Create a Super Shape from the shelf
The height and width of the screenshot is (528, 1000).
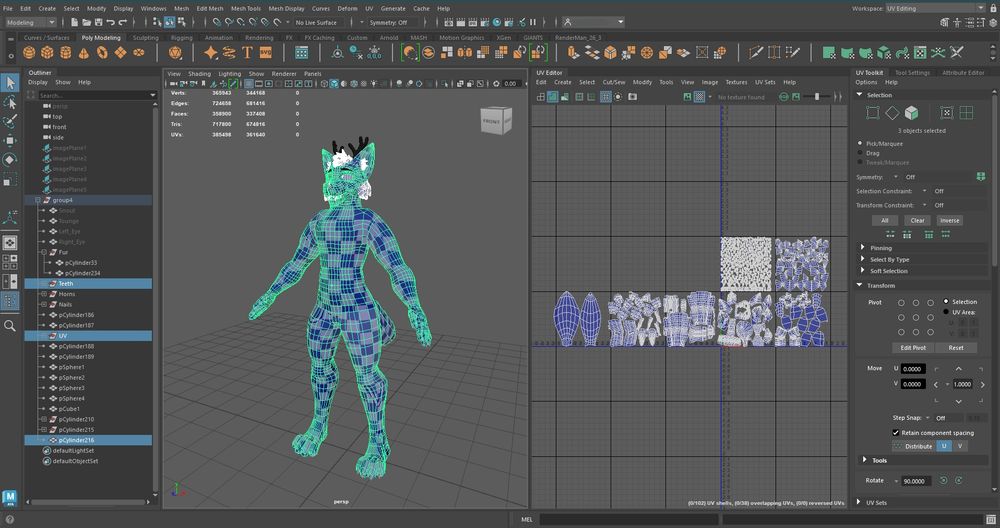(210, 53)
